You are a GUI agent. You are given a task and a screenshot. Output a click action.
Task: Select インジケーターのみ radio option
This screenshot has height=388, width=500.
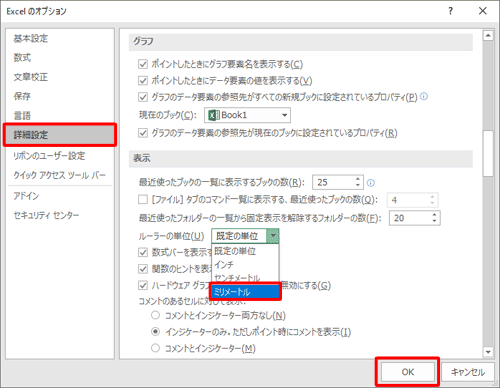155,332
